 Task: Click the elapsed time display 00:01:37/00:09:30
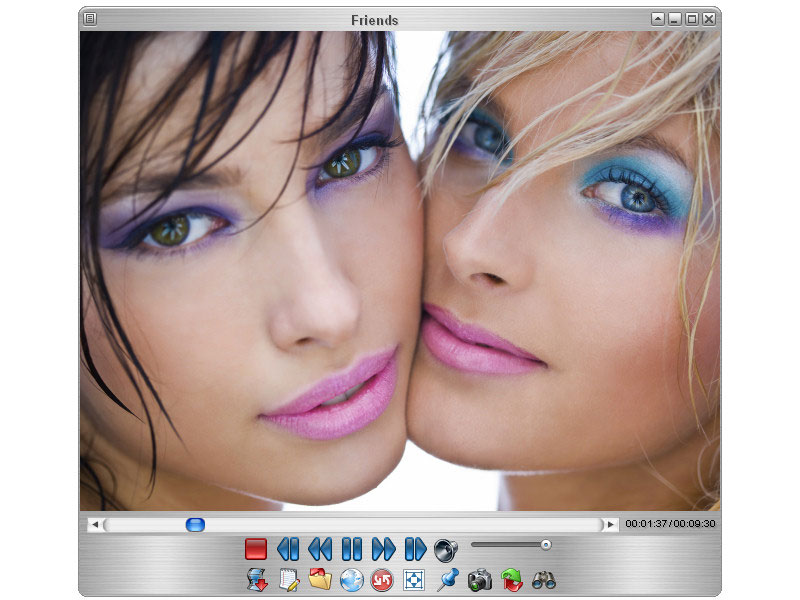670,524
